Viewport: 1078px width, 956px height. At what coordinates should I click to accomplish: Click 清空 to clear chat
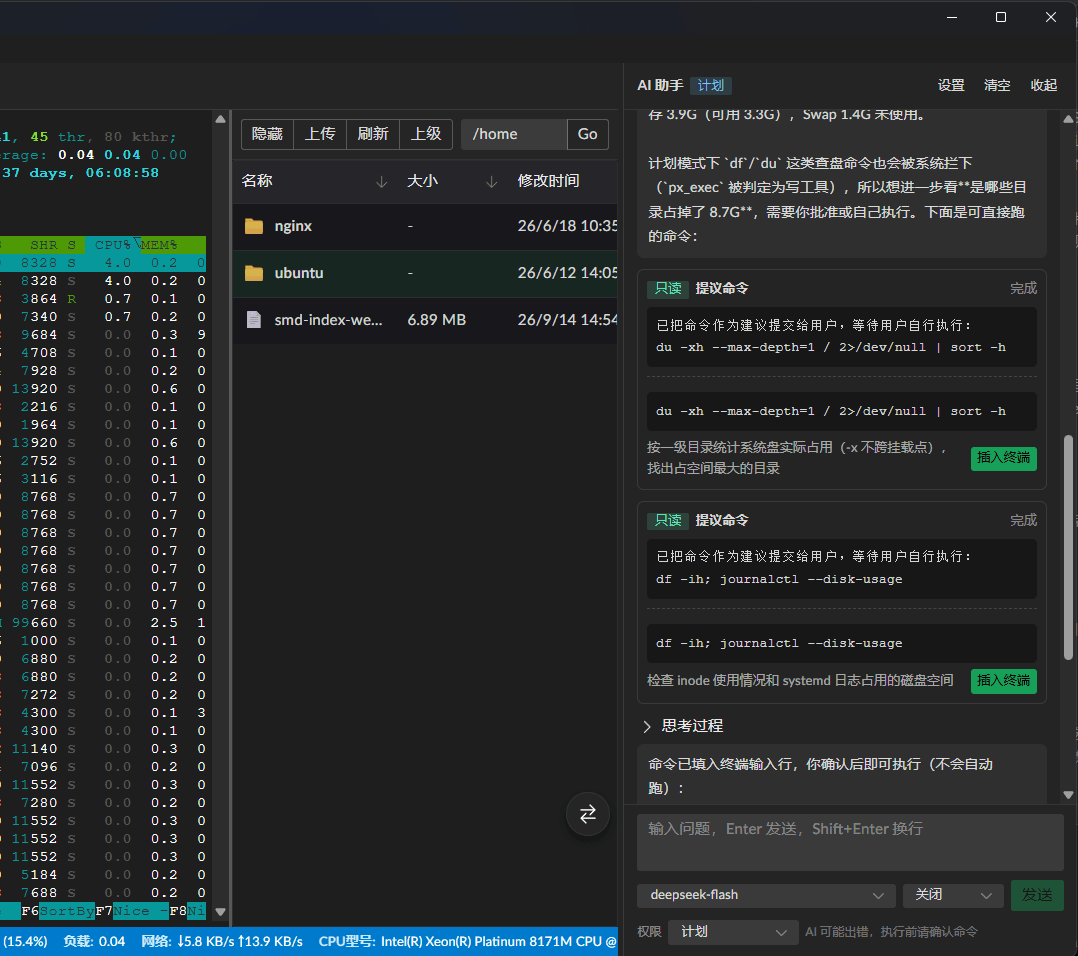pyautogui.click(x=997, y=85)
